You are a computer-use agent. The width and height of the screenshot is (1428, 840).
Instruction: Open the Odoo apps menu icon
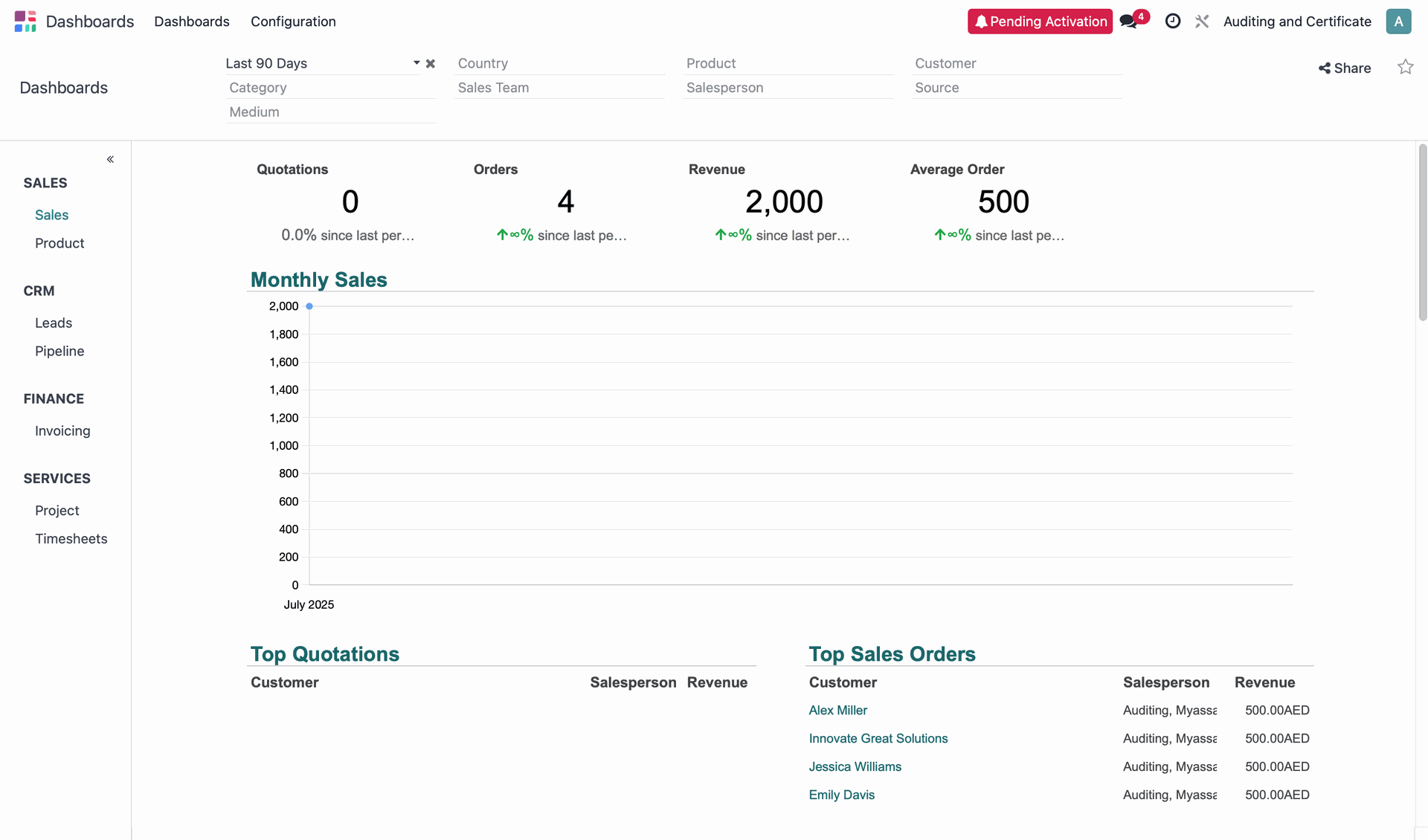(25, 22)
